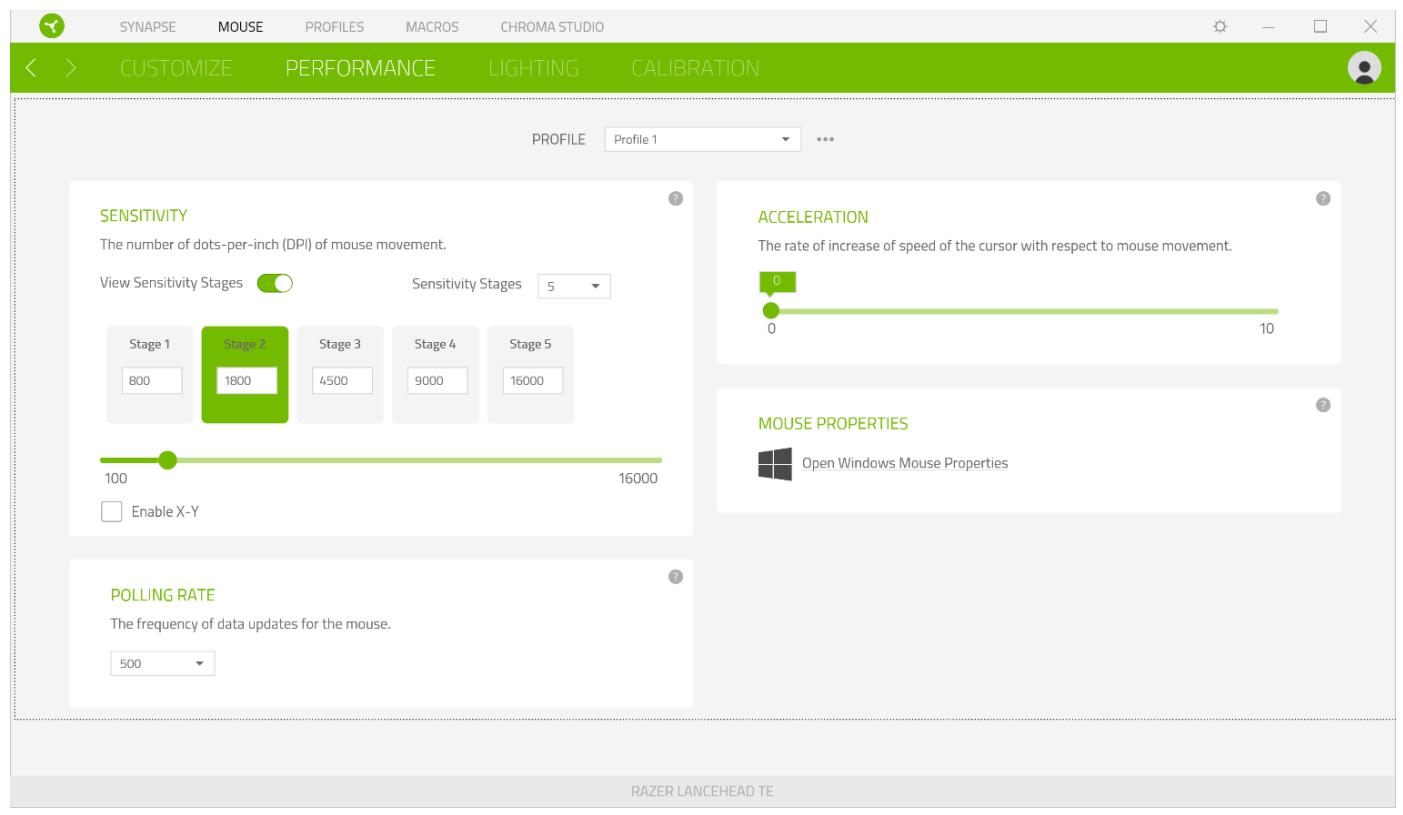Open the Customize subtab
This screenshot has height=815, width=1403.
tap(177, 69)
